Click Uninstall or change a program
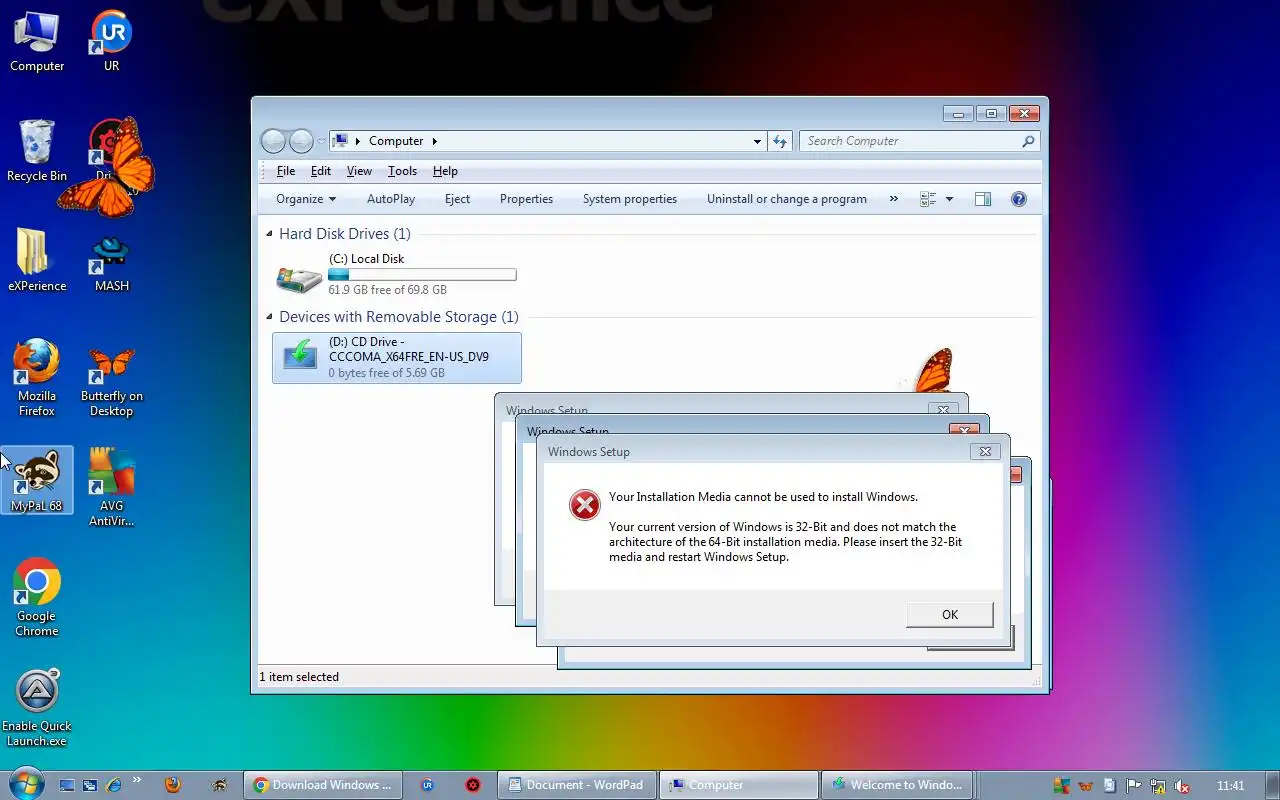This screenshot has height=800, width=1280. [x=787, y=199]
